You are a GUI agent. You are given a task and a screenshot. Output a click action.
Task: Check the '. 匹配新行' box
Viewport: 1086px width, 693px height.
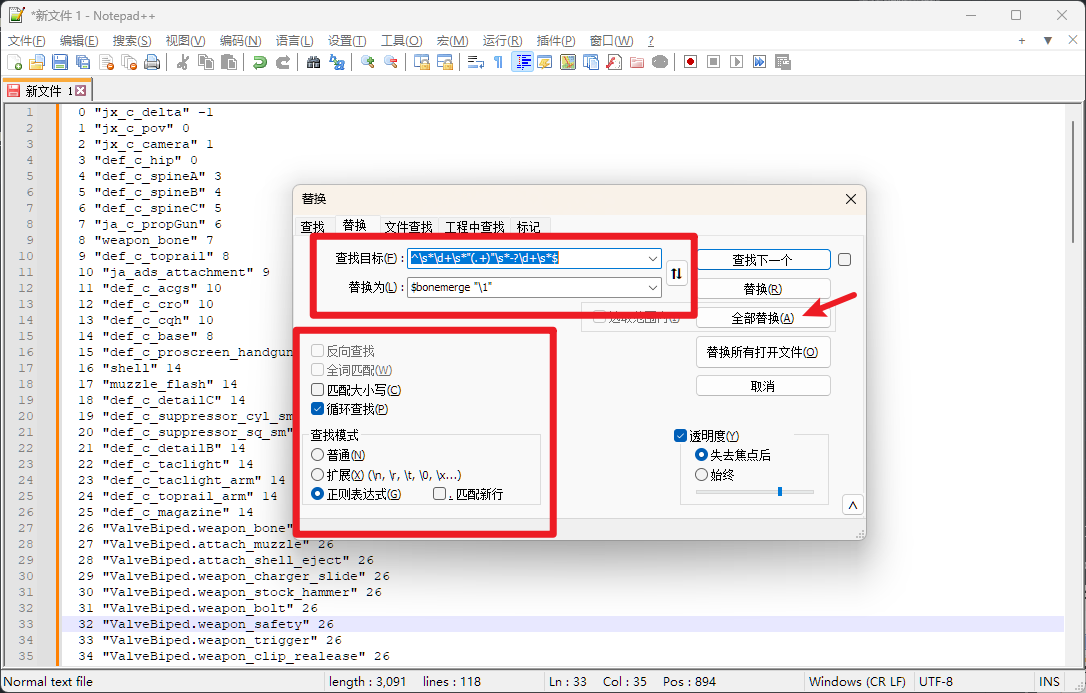[439, 494]
